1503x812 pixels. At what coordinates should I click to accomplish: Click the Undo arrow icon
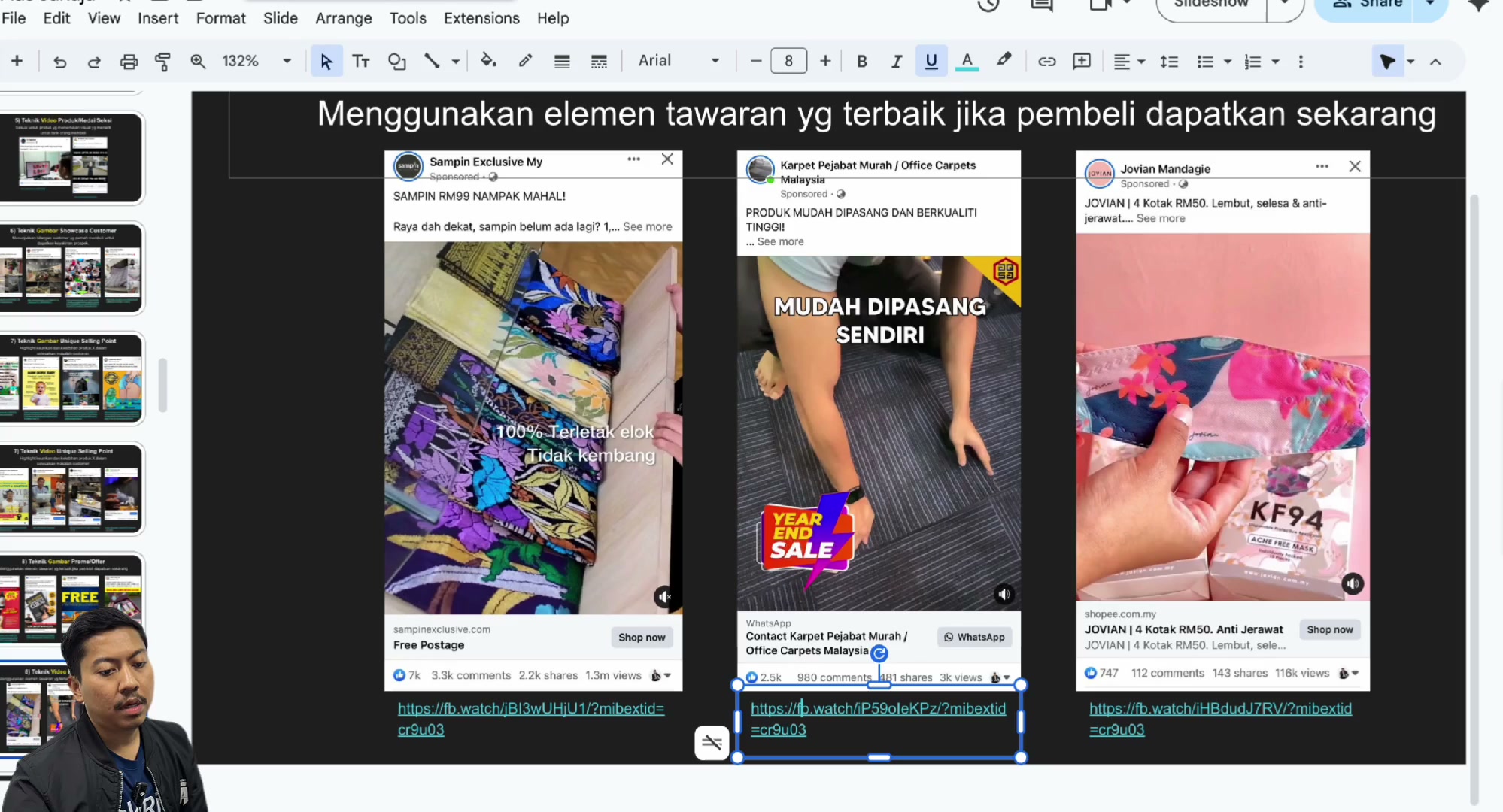coord(60,62)
